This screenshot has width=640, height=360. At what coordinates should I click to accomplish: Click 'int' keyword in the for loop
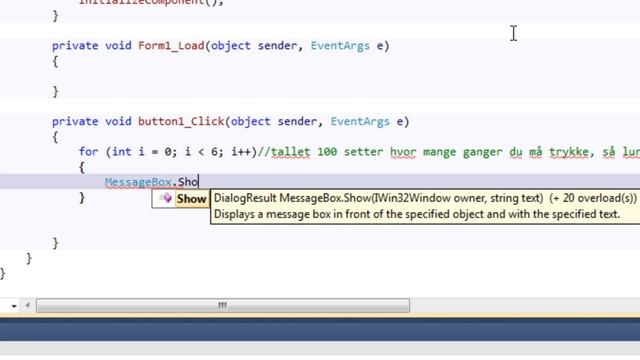122,152
